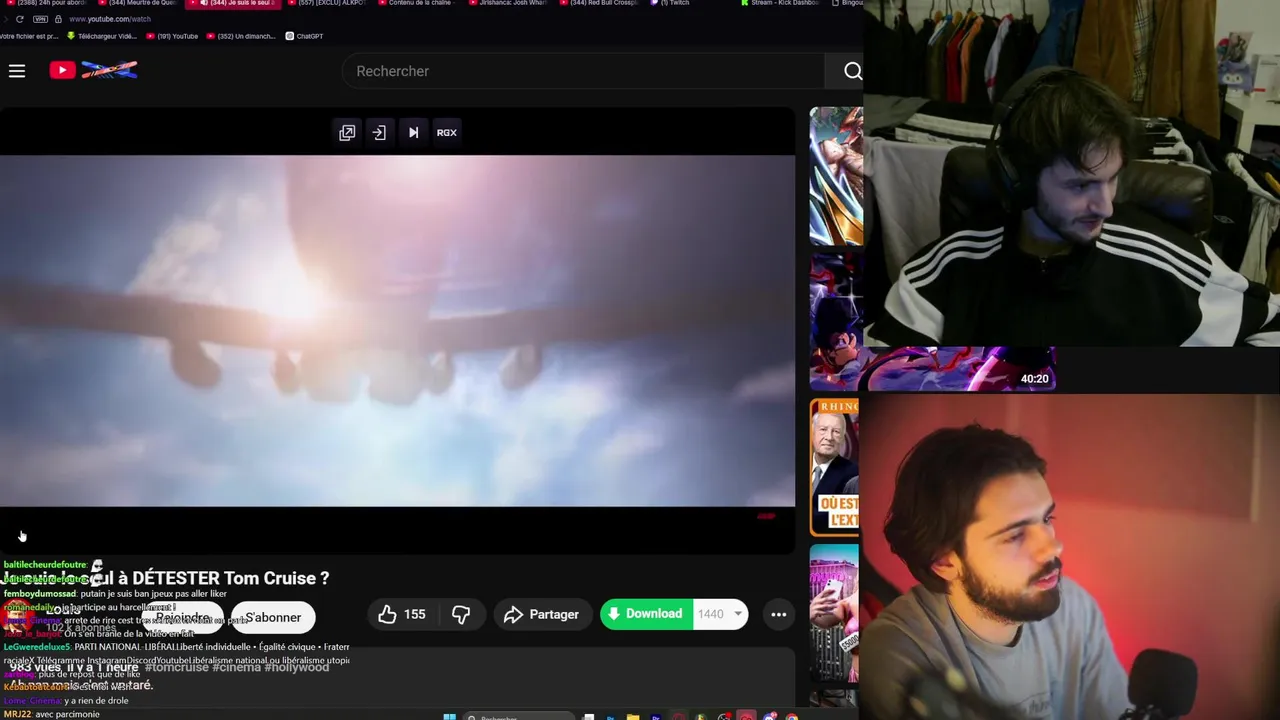1280x720 pixels.
Task: Open the #hollywood hashtag link
Action: coord(297,667)
